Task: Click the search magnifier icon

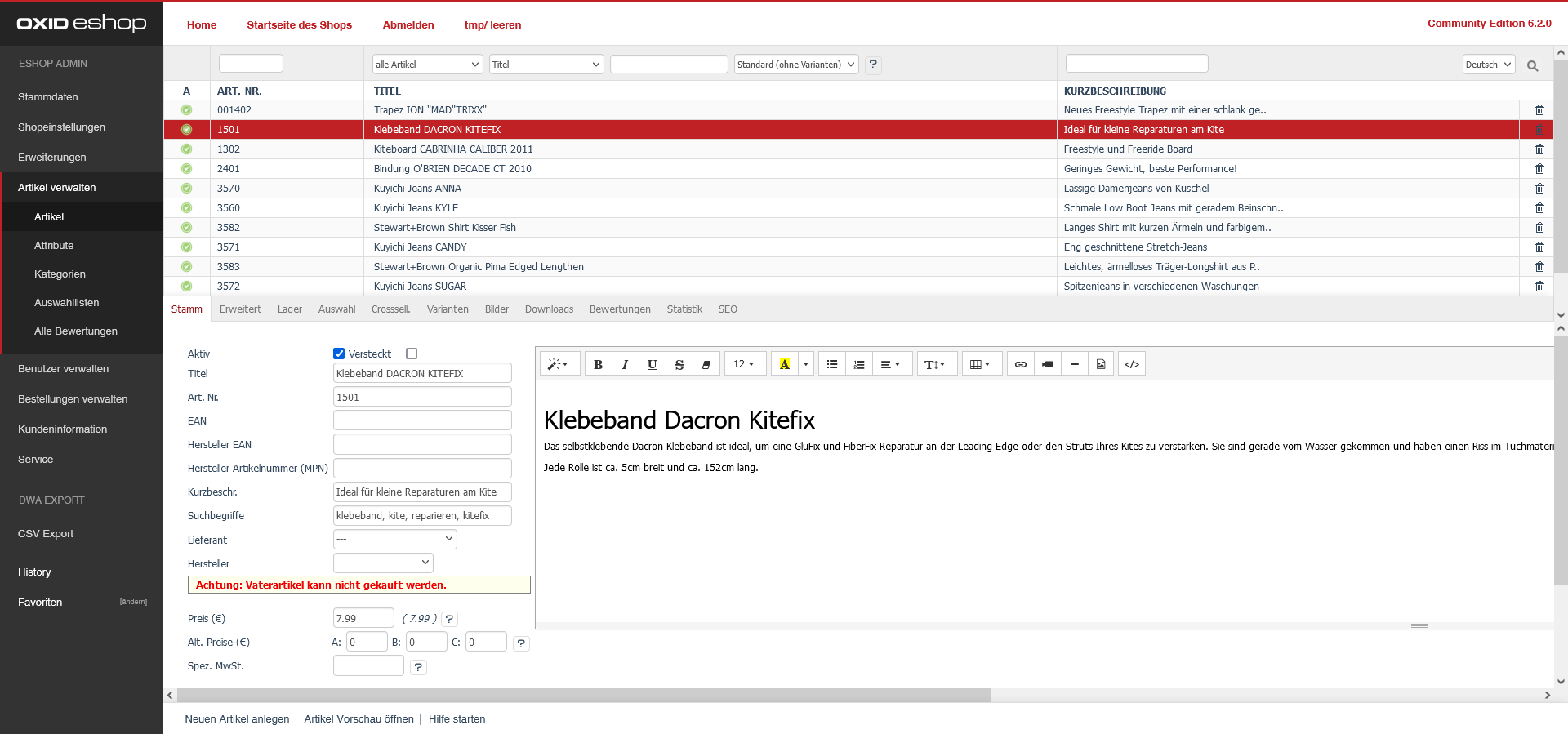Action: pyautogui.click(x=1532, y=65)
